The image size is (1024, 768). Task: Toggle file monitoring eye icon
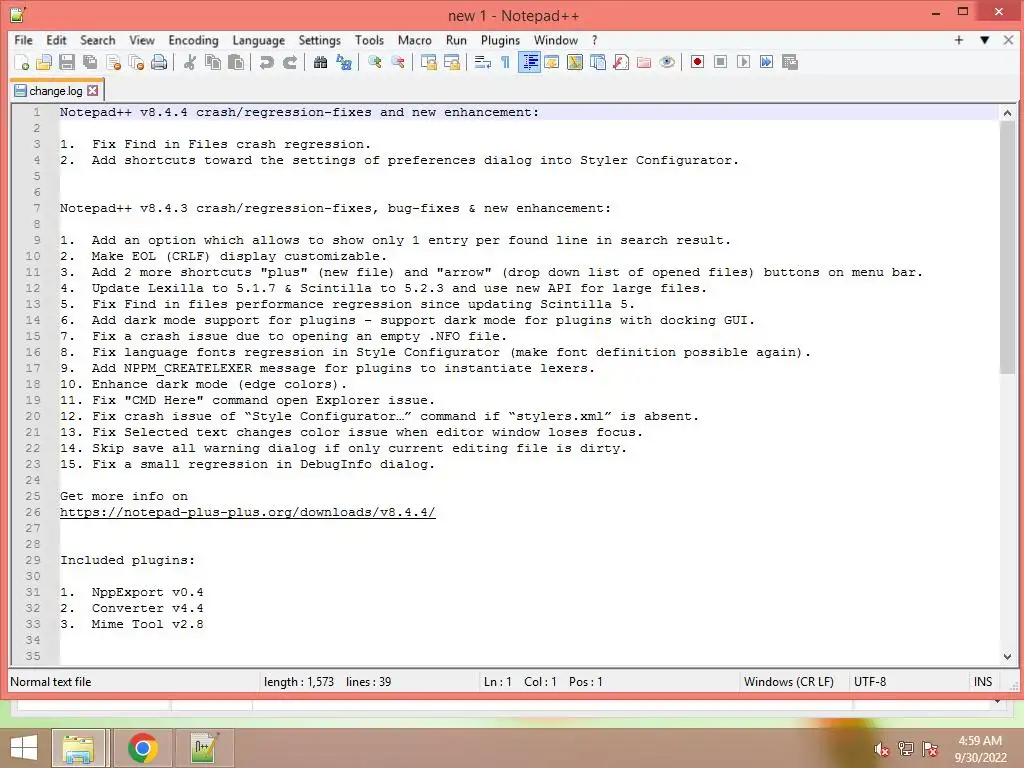pyautogui.click(x=667, y=62)
